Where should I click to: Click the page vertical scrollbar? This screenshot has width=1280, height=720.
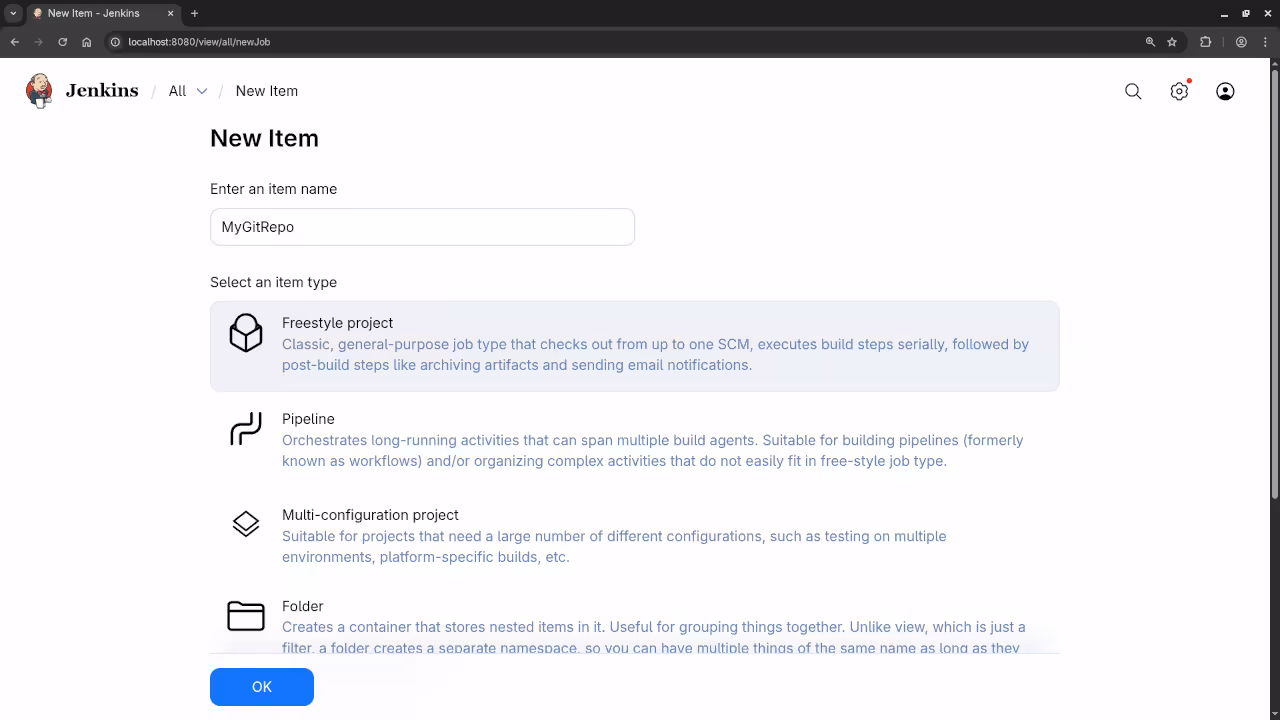pos(1274,280)
